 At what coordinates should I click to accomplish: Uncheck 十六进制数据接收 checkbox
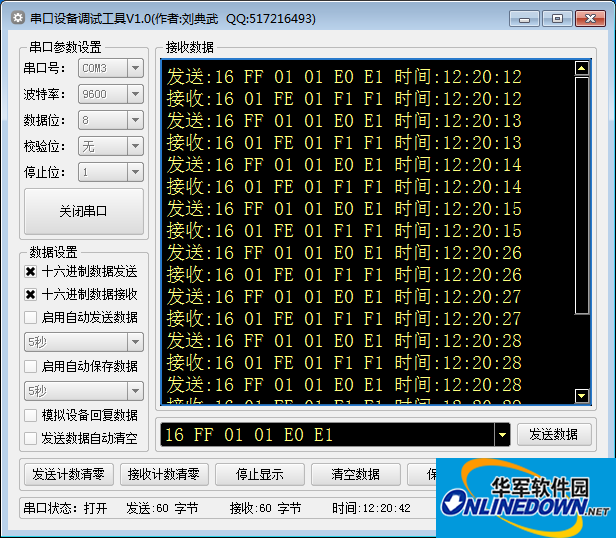tap(31, 294)
